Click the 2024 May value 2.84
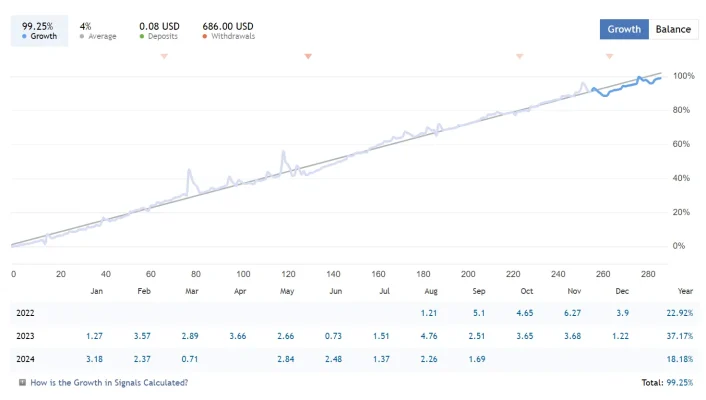The width and height of the screenshot is (706, 400). [285, 359]
